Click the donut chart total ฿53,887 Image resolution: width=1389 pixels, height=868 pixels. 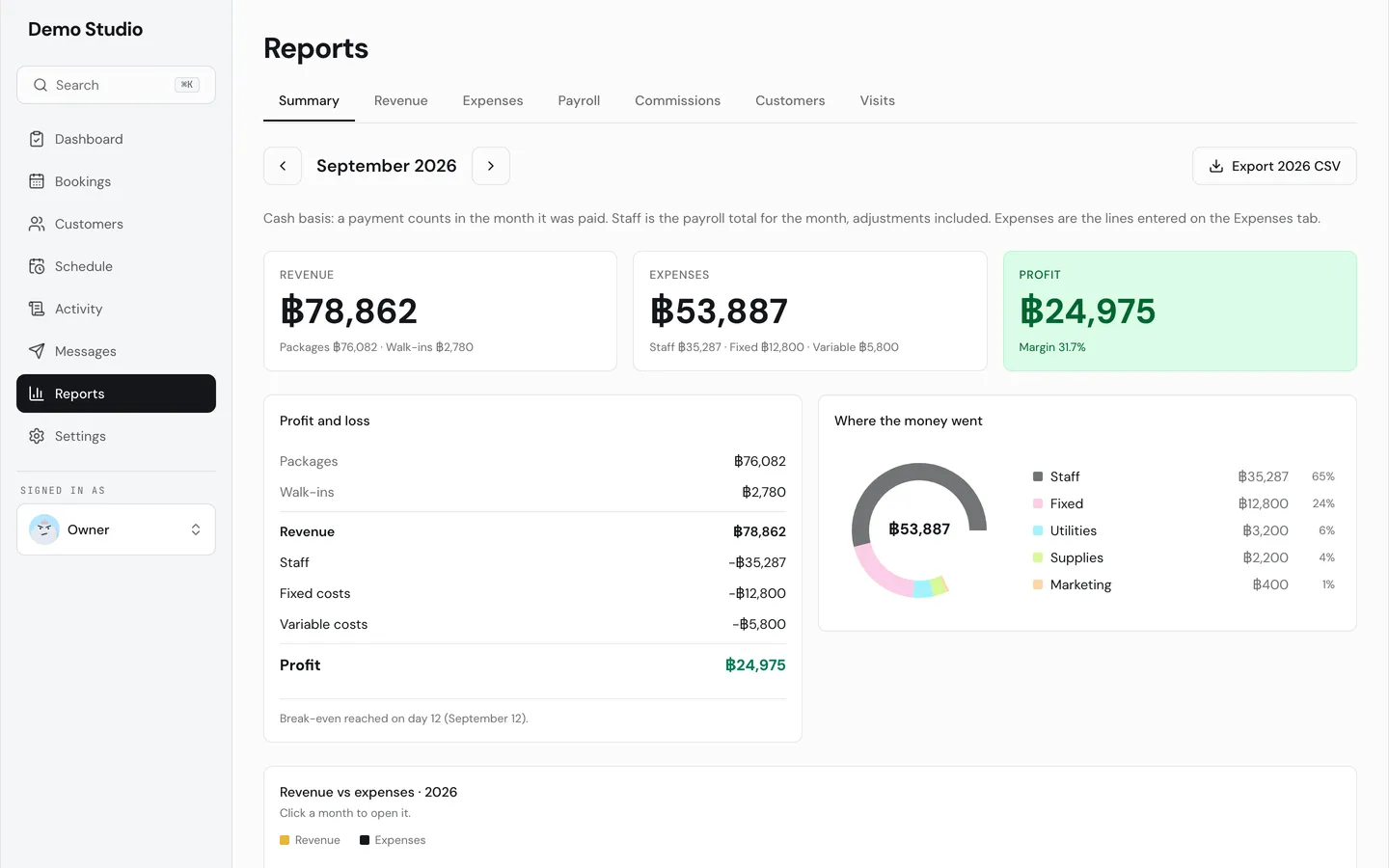[x=919, y=529]
